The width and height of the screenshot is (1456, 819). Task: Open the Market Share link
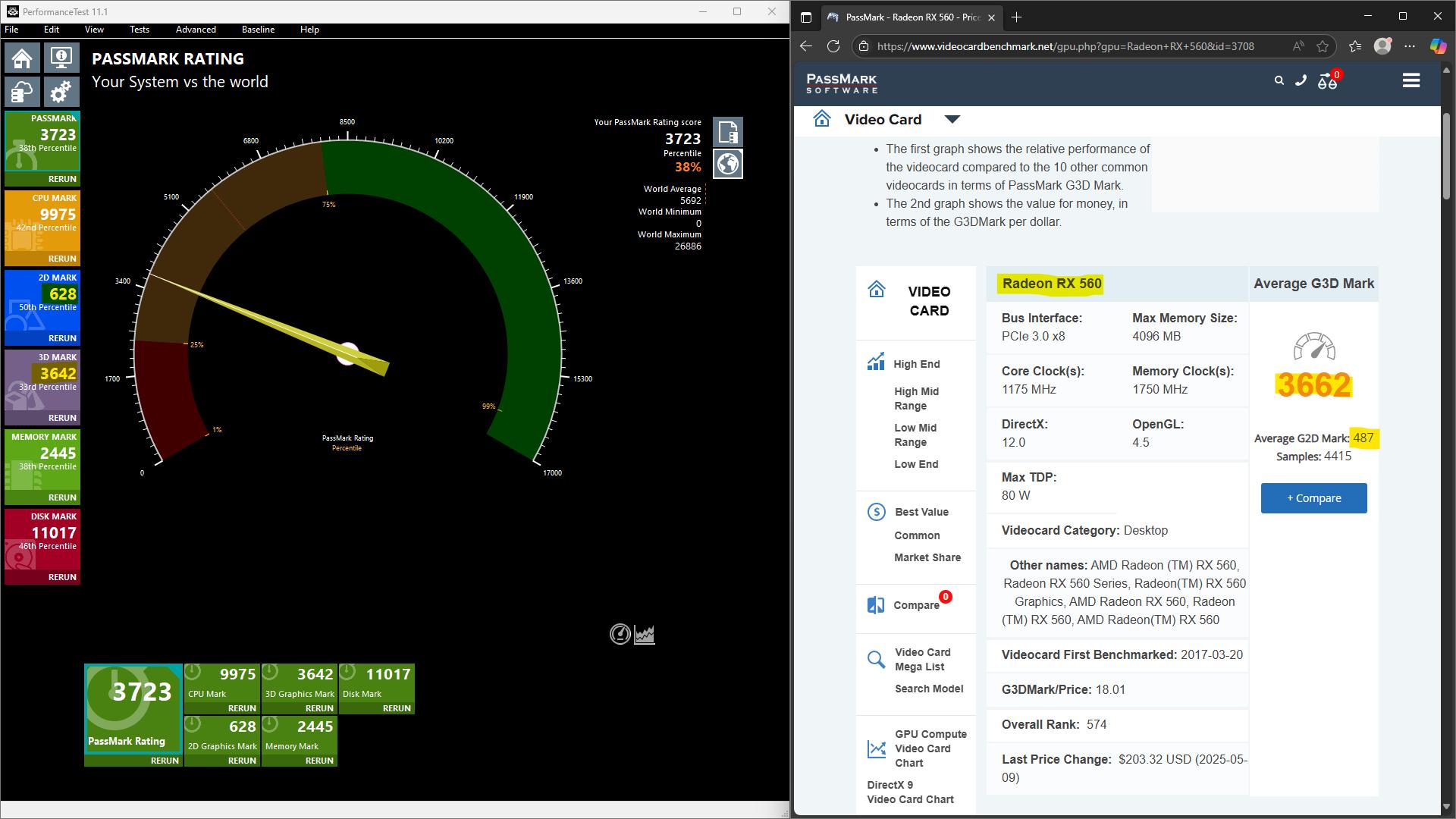point(927,557)
